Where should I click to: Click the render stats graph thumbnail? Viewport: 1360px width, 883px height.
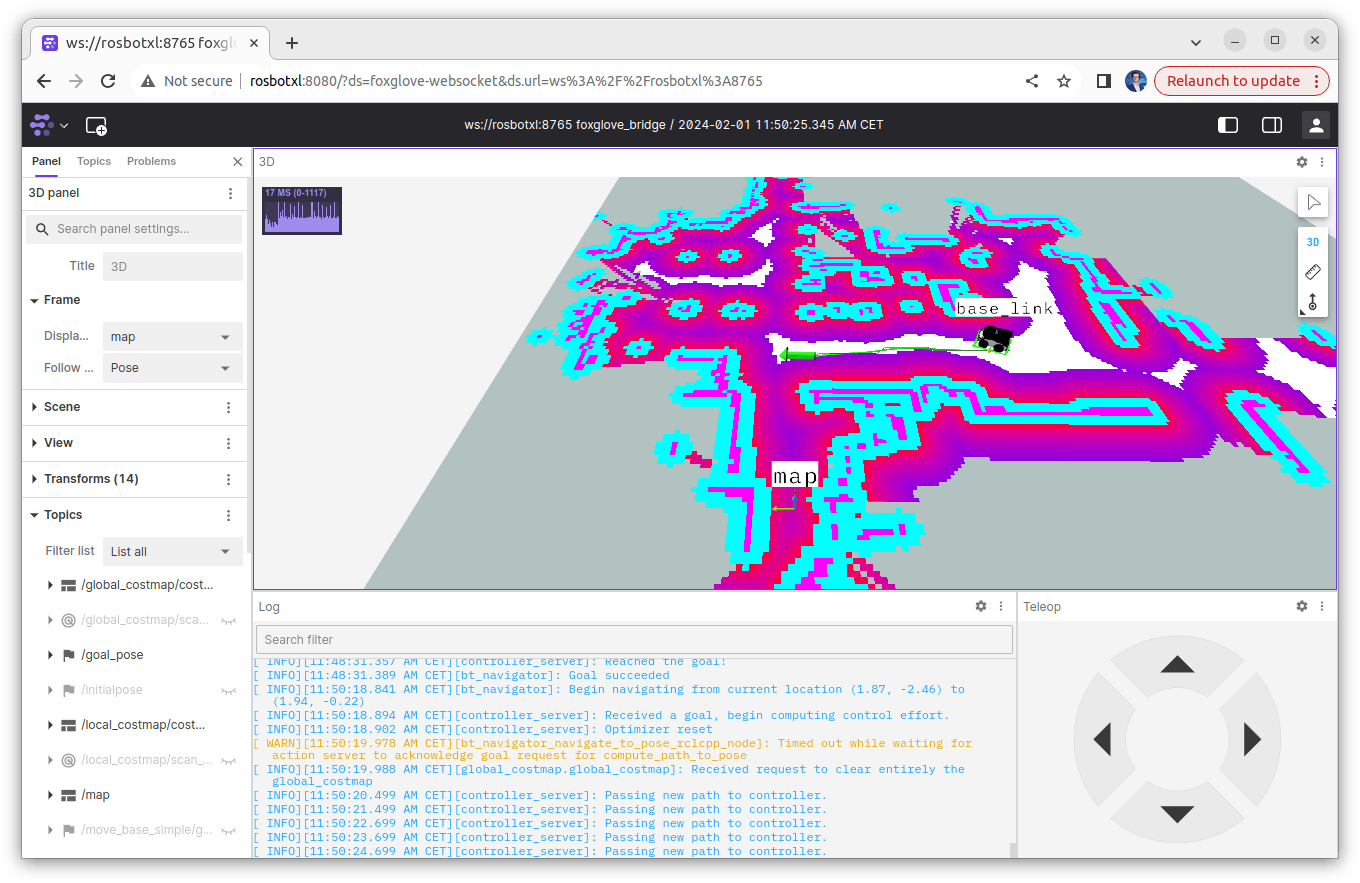[x=302, y=210]
